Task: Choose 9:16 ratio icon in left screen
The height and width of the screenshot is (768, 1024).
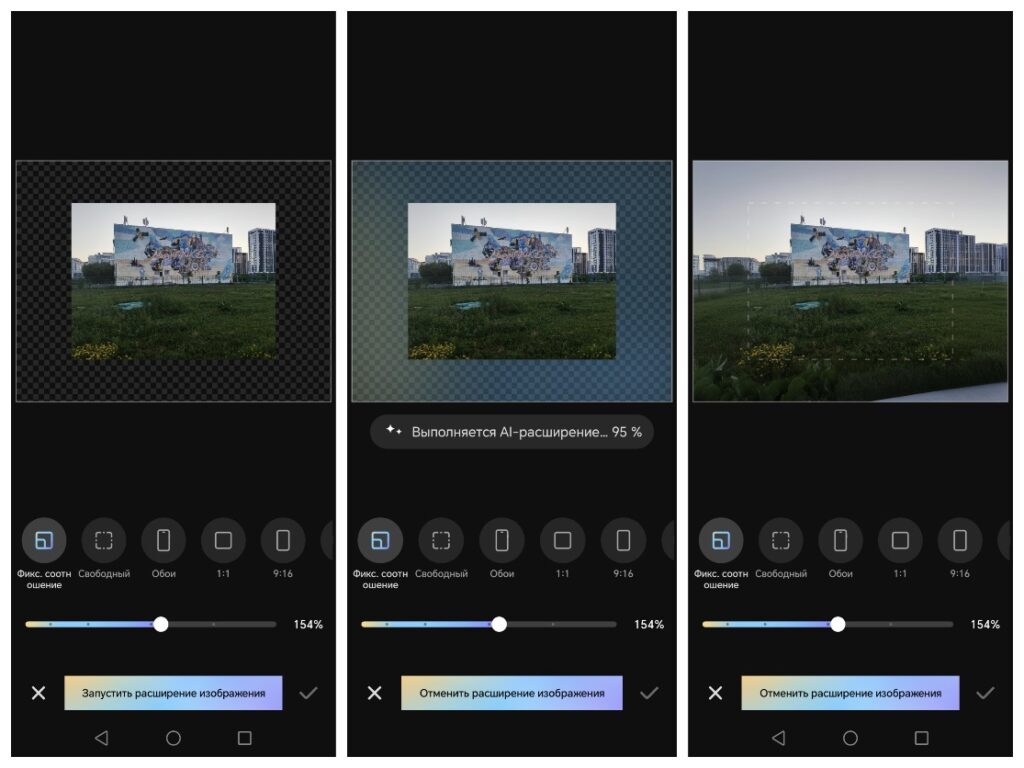Action: click(x=283, y=540)
